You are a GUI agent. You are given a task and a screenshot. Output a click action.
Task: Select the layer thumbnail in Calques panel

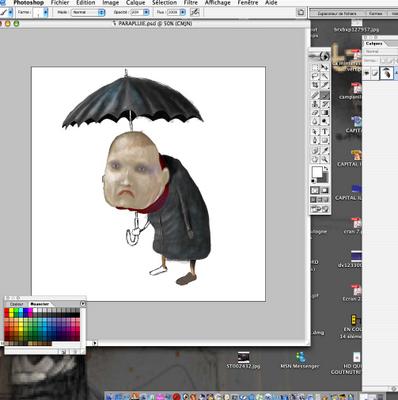coord(387,73)
